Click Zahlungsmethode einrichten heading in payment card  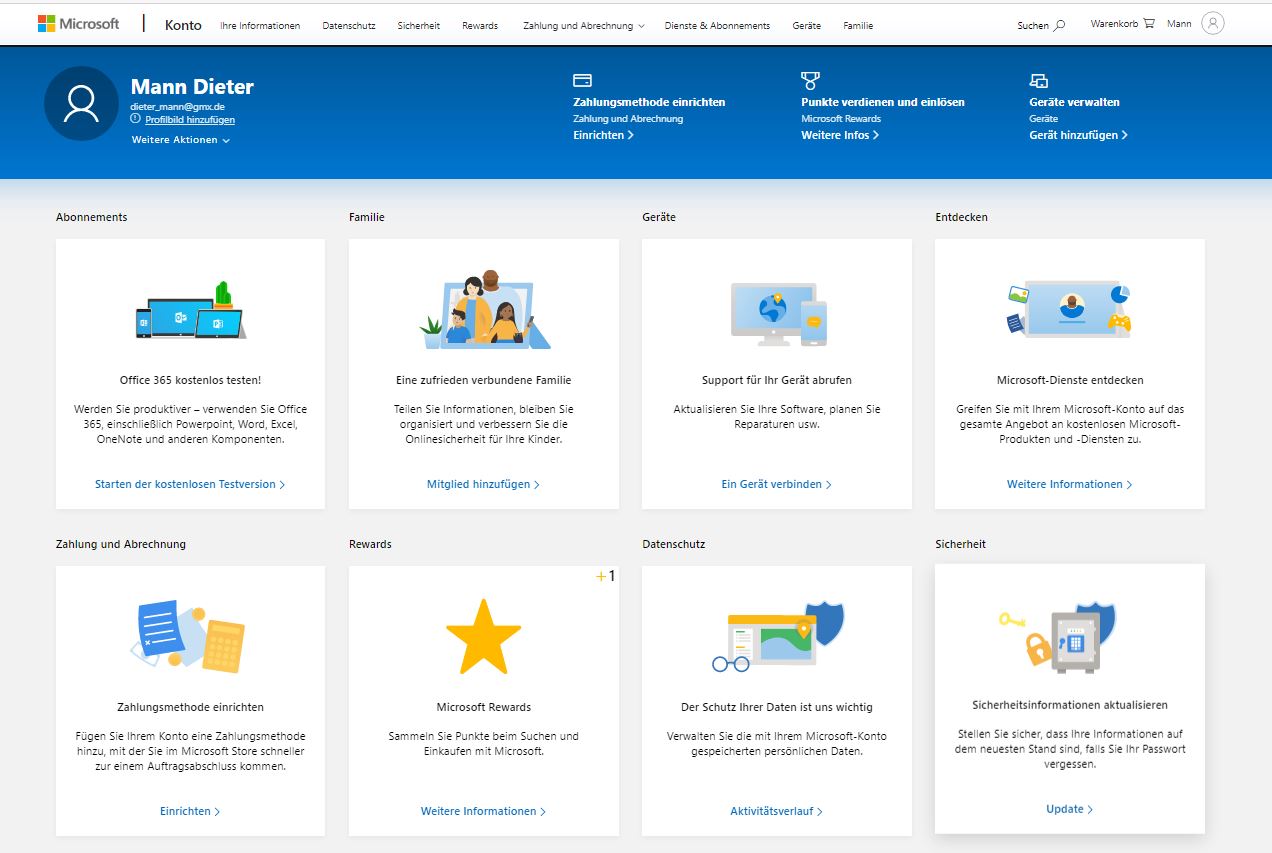(190, 707)
